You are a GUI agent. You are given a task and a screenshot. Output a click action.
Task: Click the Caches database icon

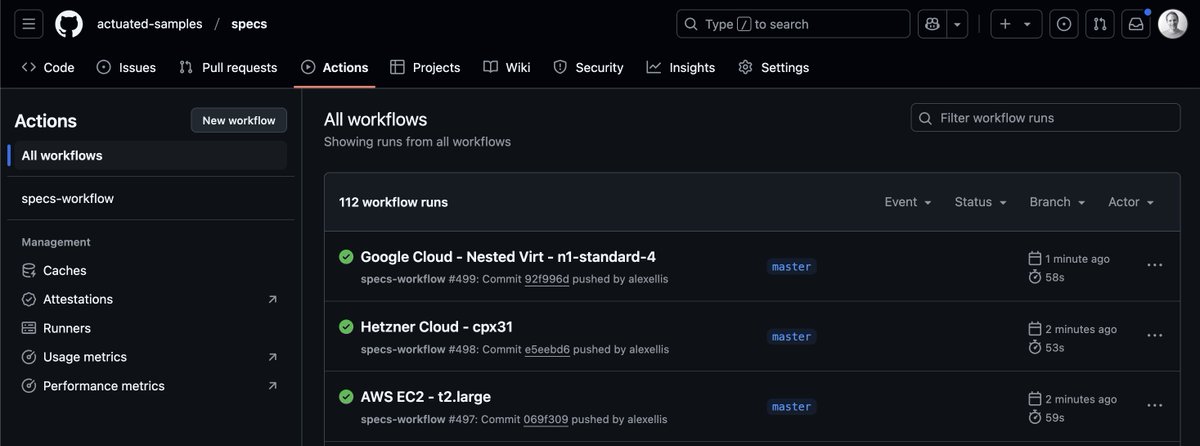[x=29, y=270]
